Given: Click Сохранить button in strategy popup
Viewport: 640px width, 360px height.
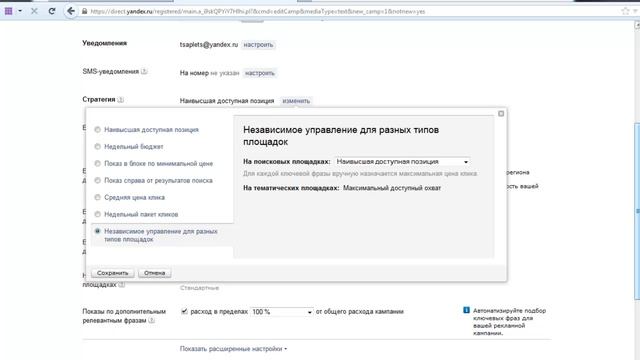Looking at the screenshot, I should tap(113, 273).
